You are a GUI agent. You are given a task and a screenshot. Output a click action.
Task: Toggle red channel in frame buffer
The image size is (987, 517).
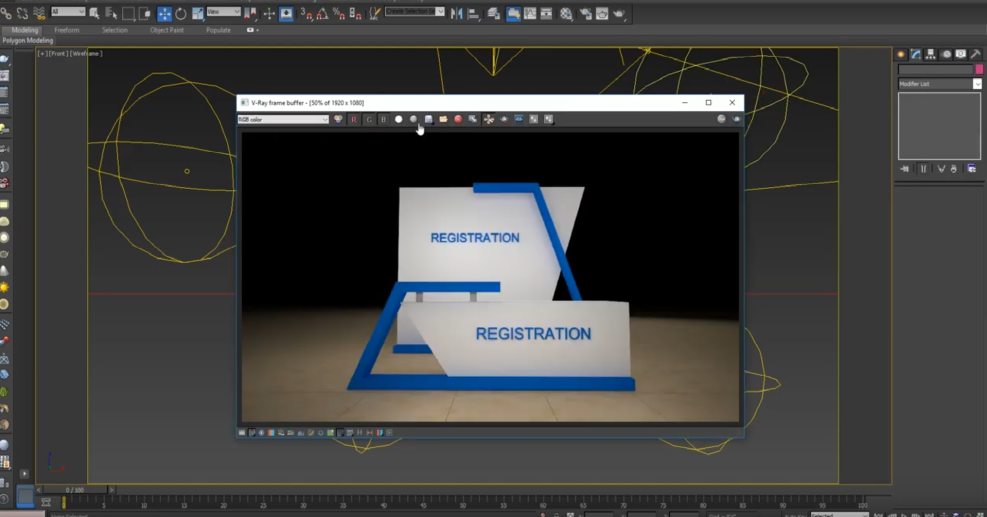pyautogui.click(x=353, y=119)
